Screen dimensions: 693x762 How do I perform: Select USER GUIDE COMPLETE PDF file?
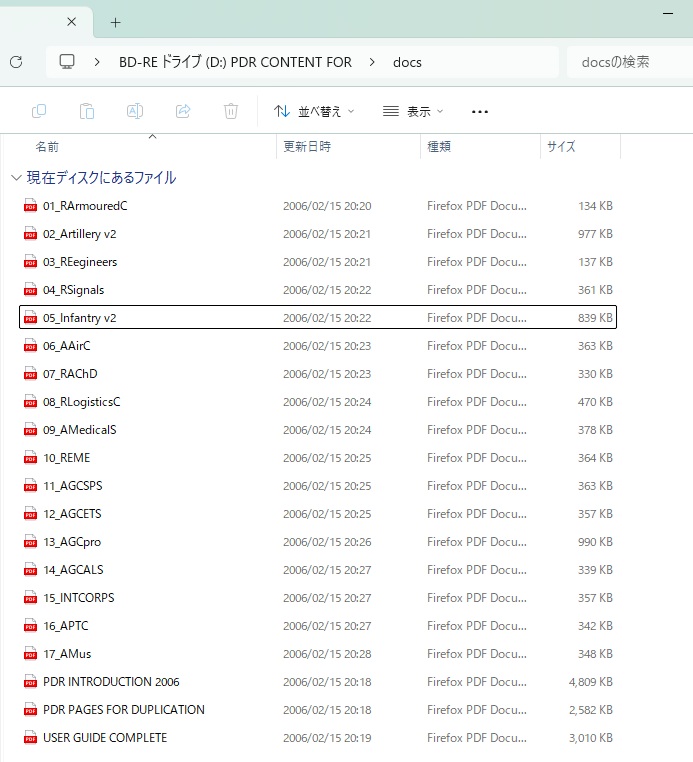pyautogui.click(x=104, y=738)
